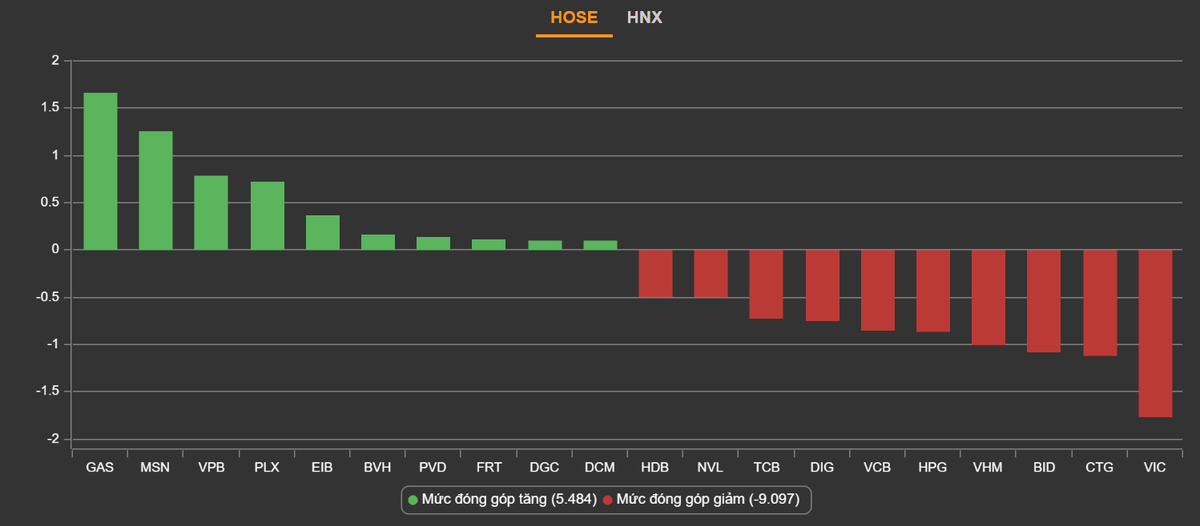Click the HDB red bar
The width and height of the screenshot is (1200, 526).
point(656,273)
